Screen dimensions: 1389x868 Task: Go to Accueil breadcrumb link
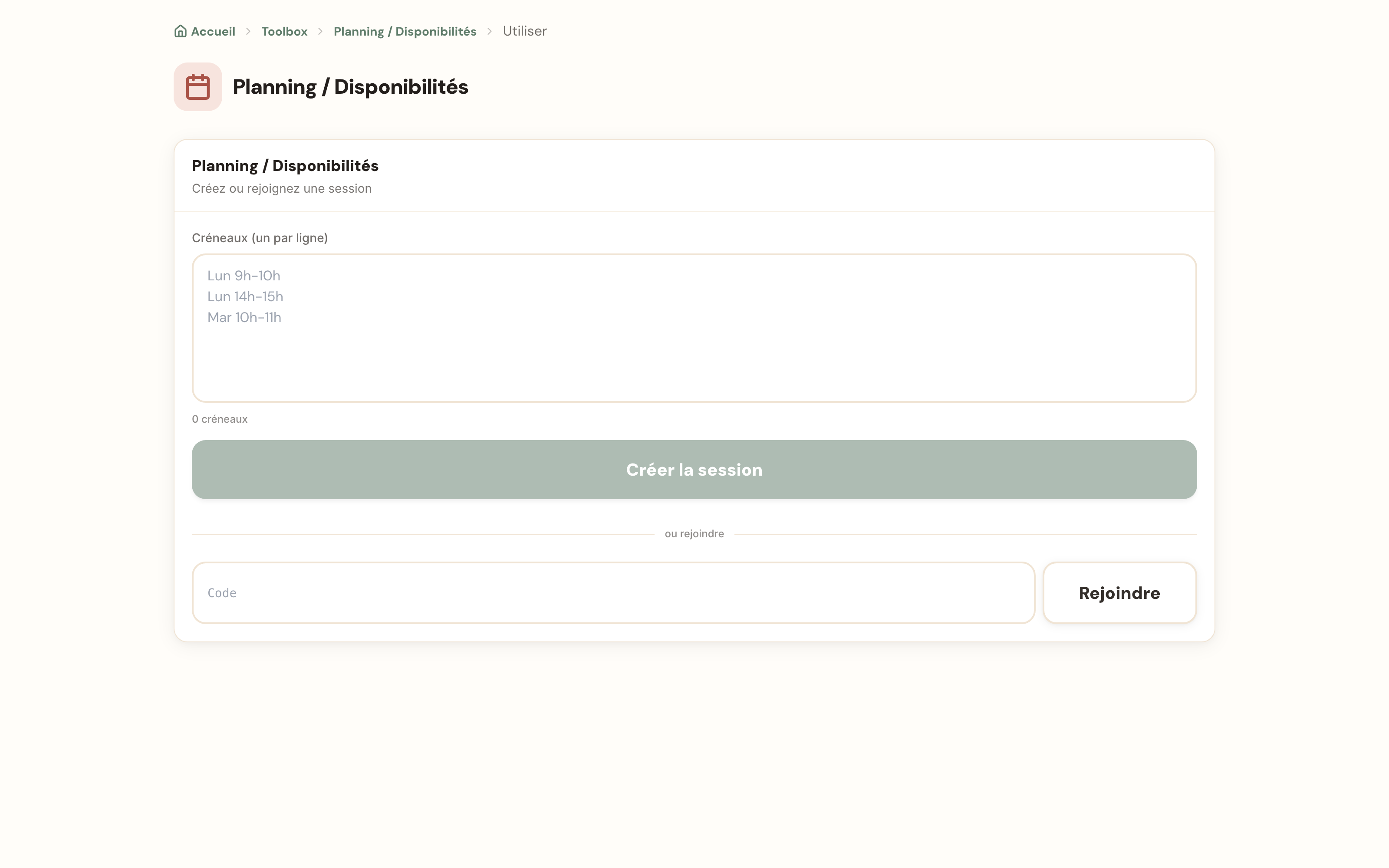coord(213,32)
